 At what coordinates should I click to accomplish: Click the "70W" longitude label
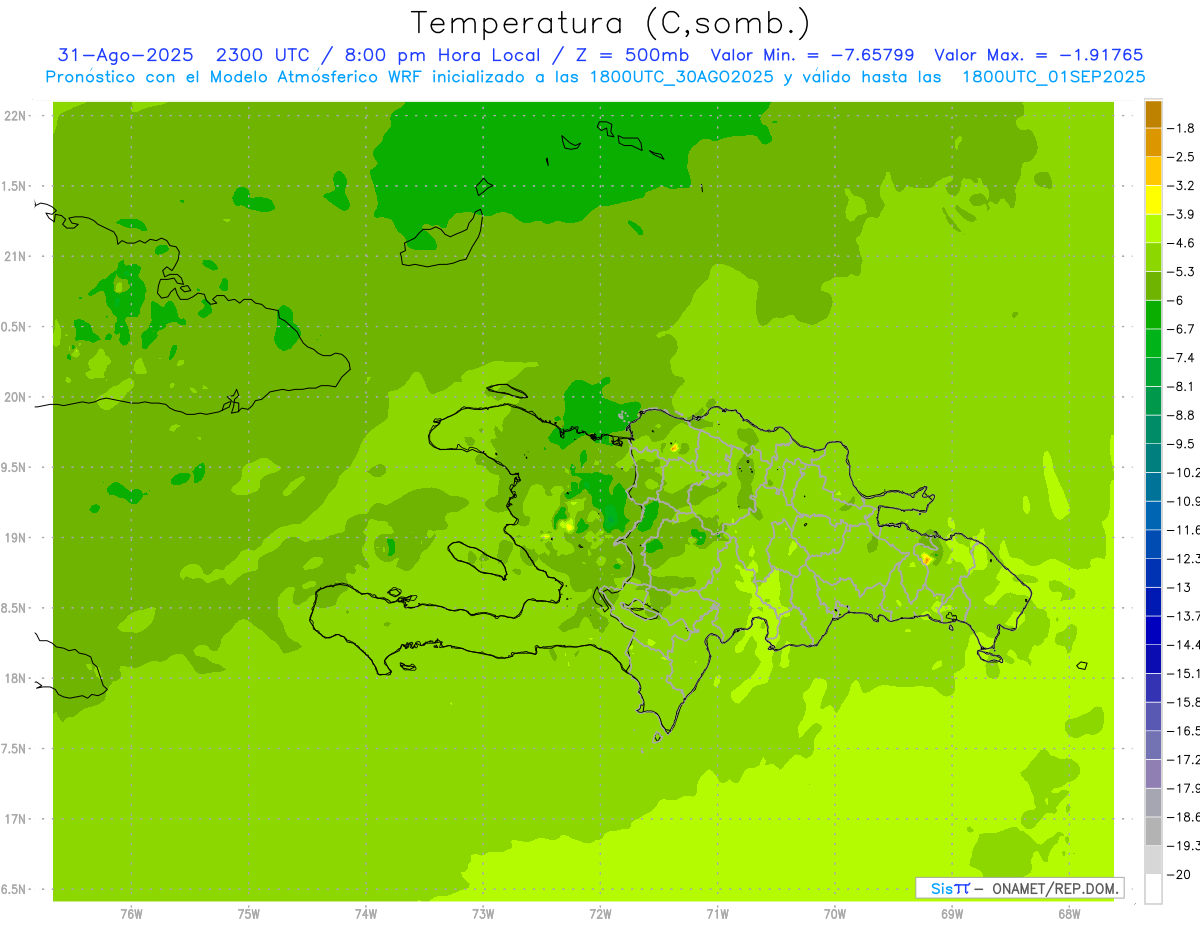835,914
